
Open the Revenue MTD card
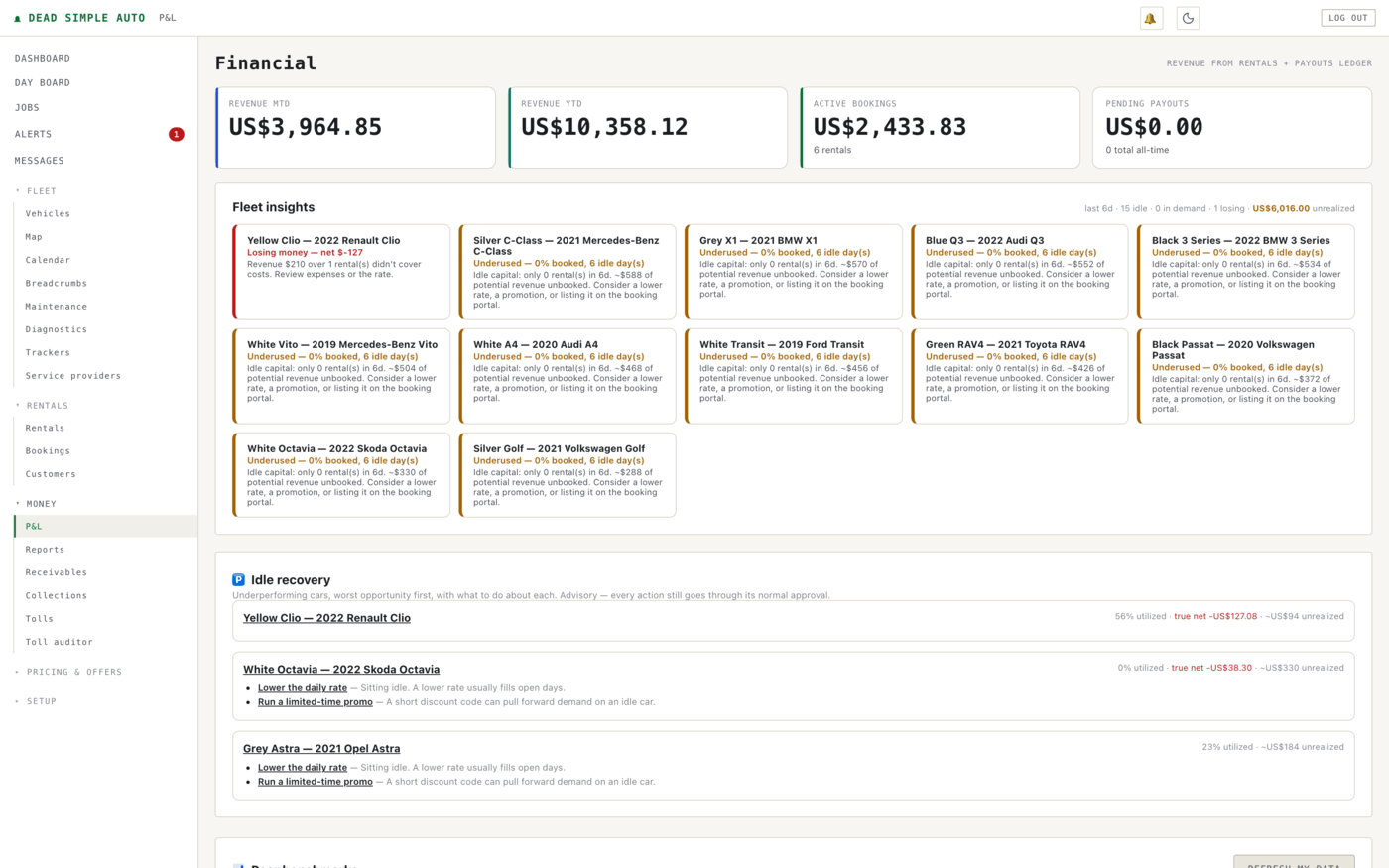pyautogui.click(x=355, y=128)
